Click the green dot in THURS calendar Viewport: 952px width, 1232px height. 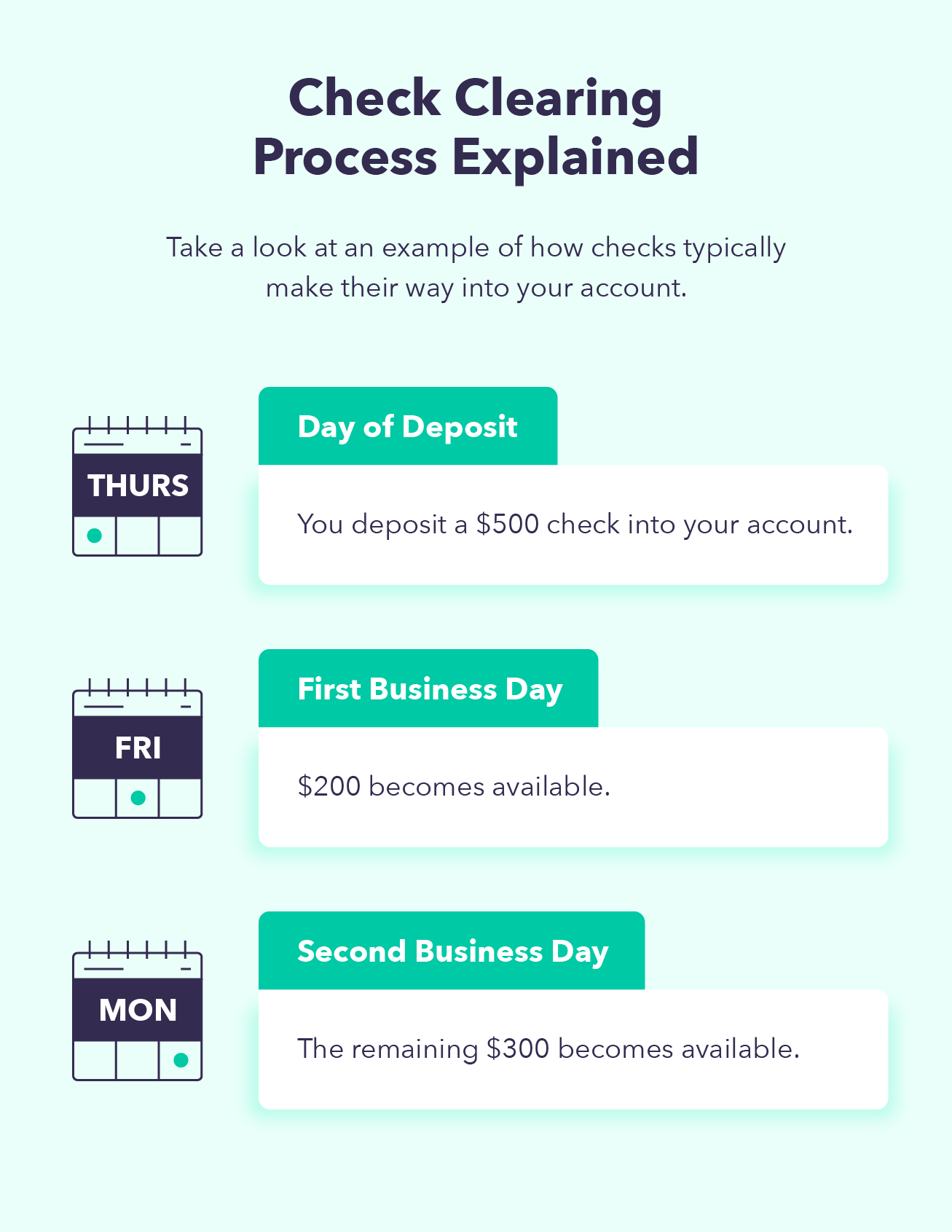pos(94,535)
